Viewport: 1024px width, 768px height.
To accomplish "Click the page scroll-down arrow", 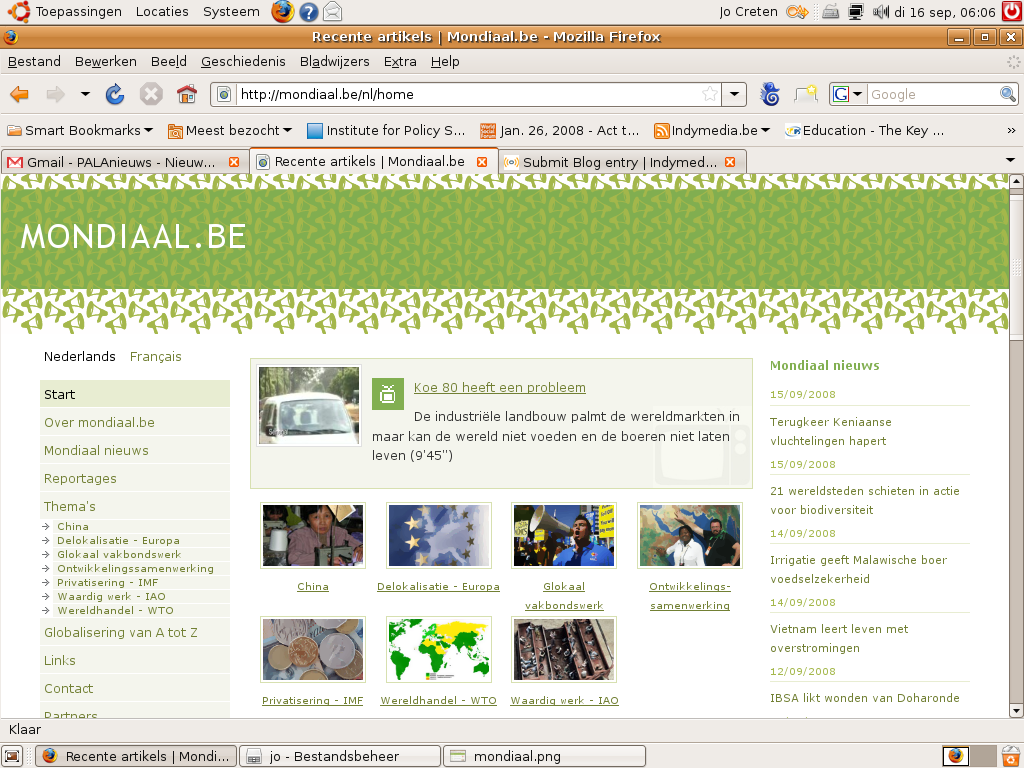I will 1016,711.
